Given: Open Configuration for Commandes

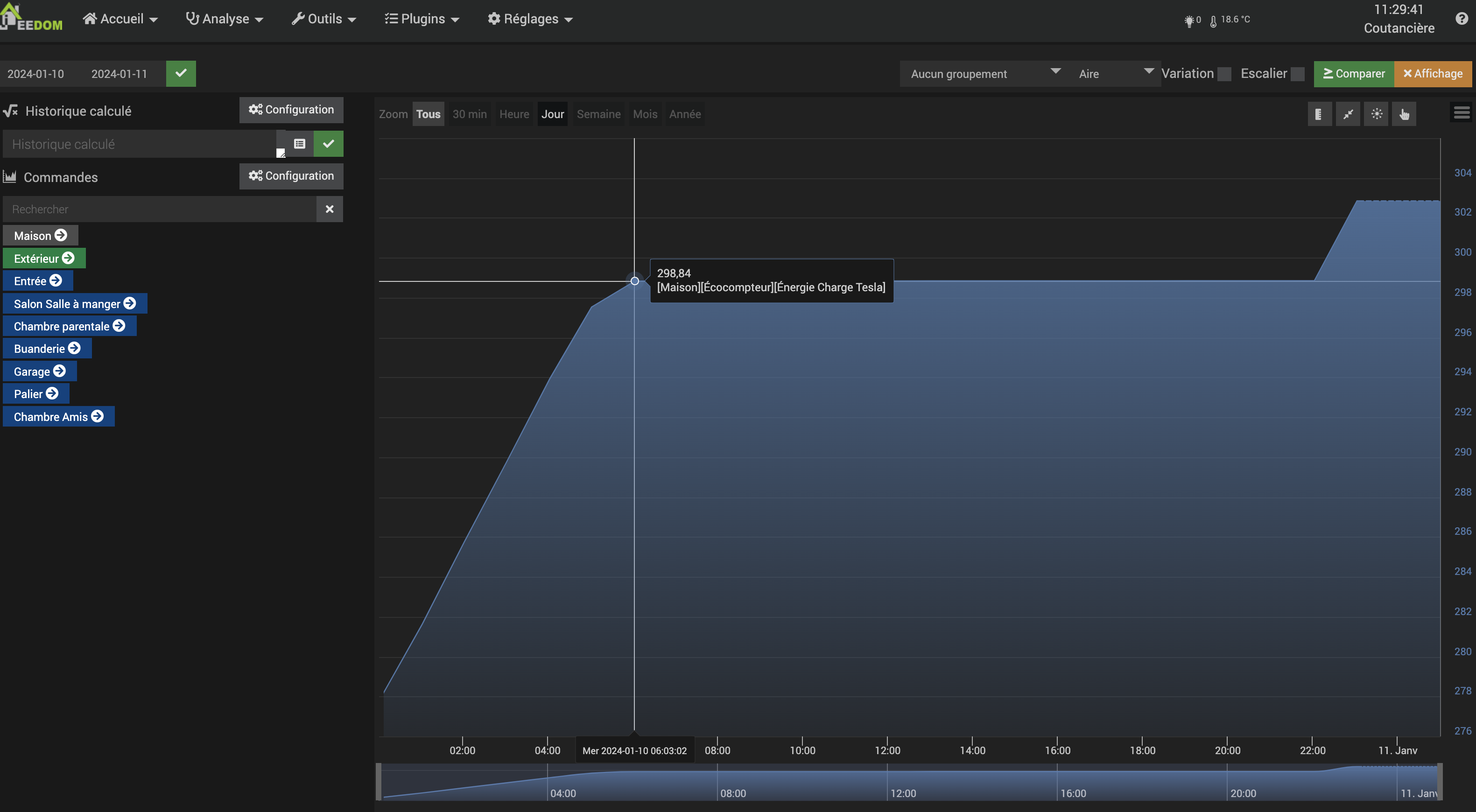Looking at the screenshot, I should 291,176.
